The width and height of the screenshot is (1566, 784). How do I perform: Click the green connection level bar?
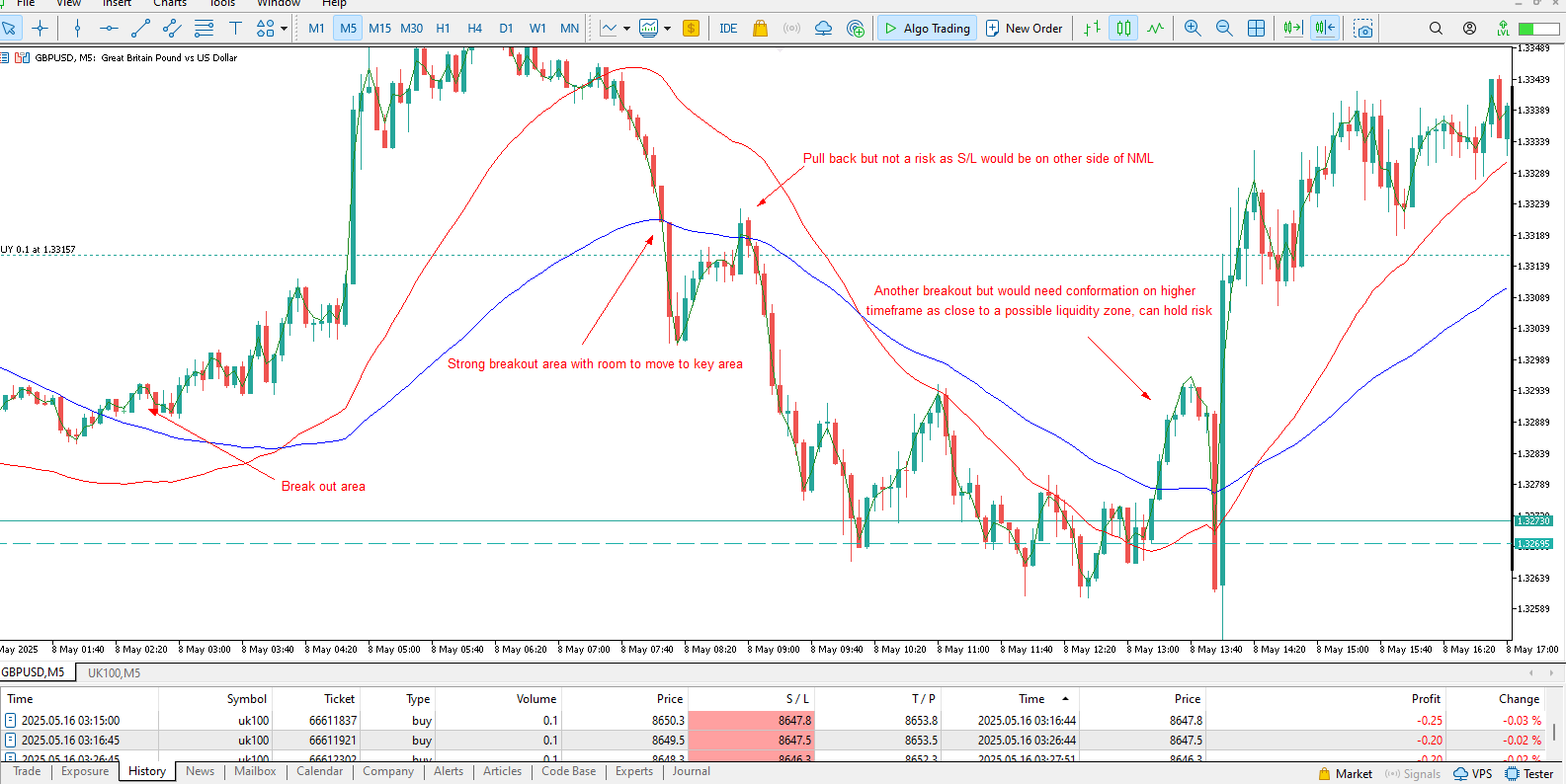(1538, 29)
